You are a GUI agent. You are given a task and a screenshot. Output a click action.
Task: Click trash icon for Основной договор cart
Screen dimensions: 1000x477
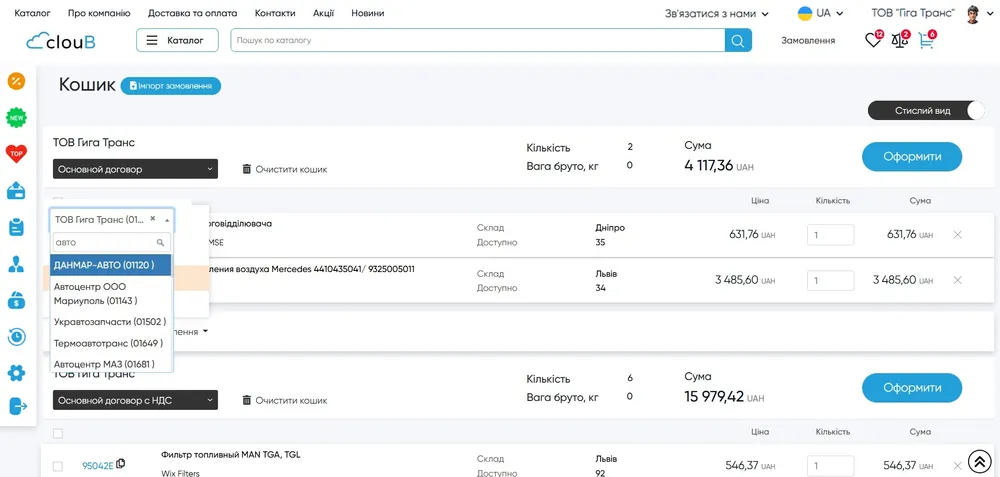[x=247, y=169]
